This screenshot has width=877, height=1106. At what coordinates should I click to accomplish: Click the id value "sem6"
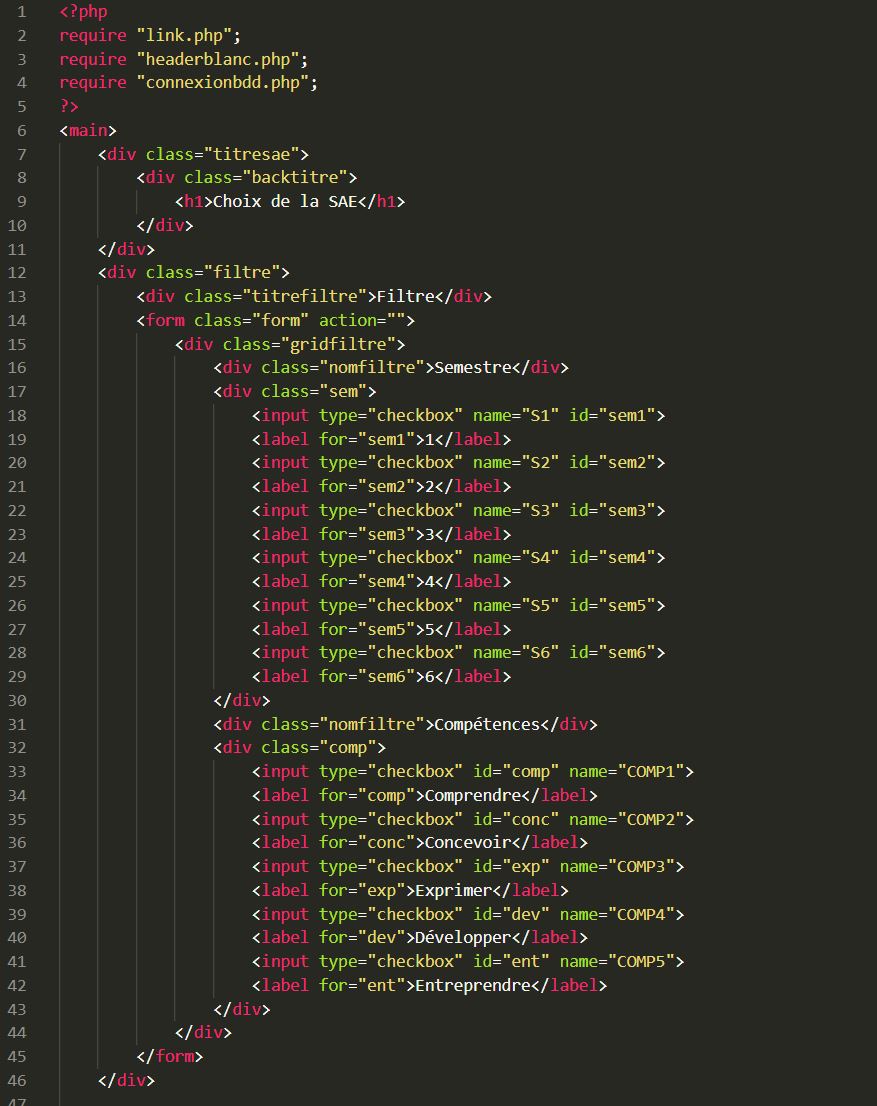(x=630, y=652)
